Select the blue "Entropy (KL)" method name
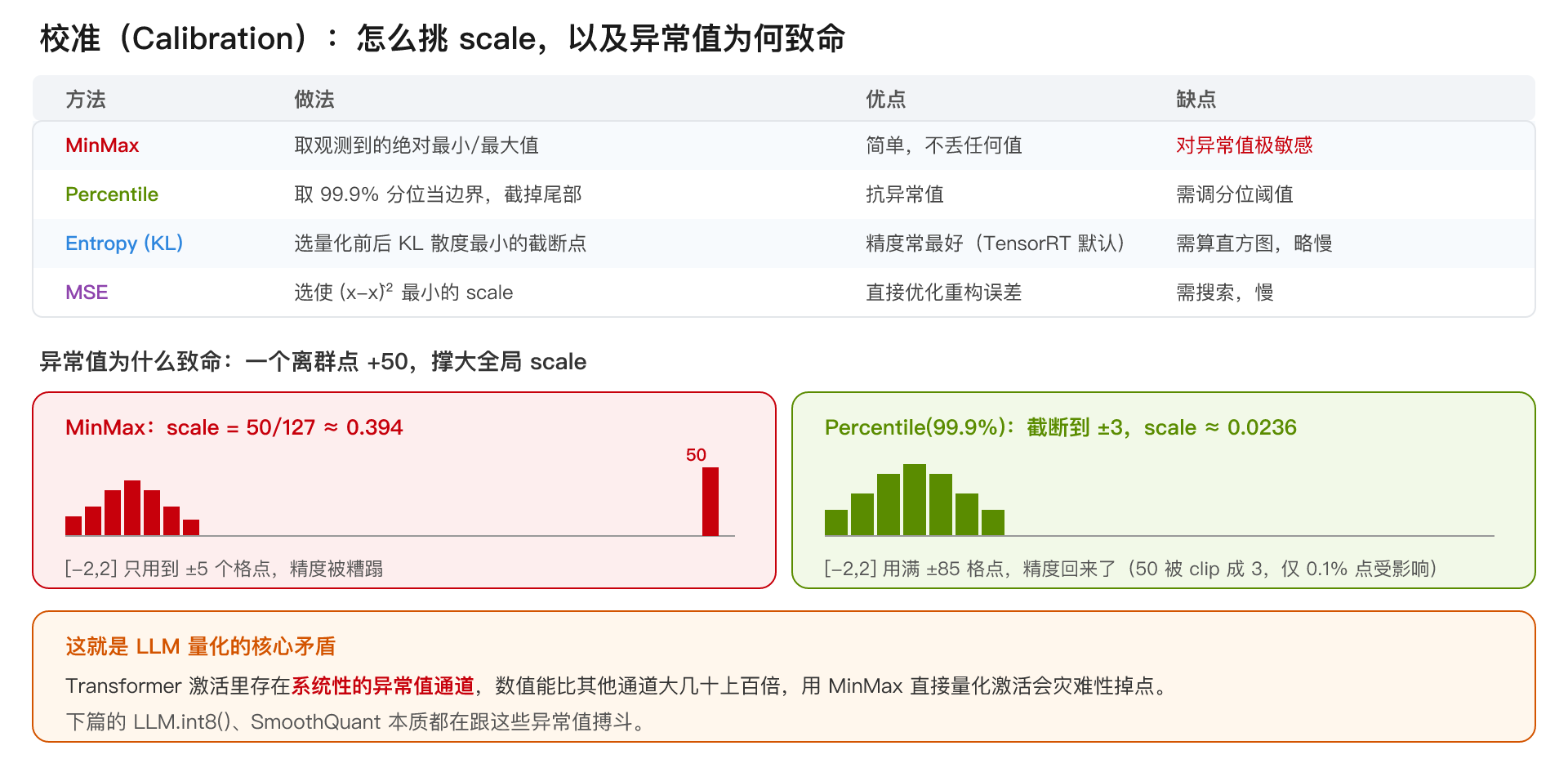 pos(124,243)
